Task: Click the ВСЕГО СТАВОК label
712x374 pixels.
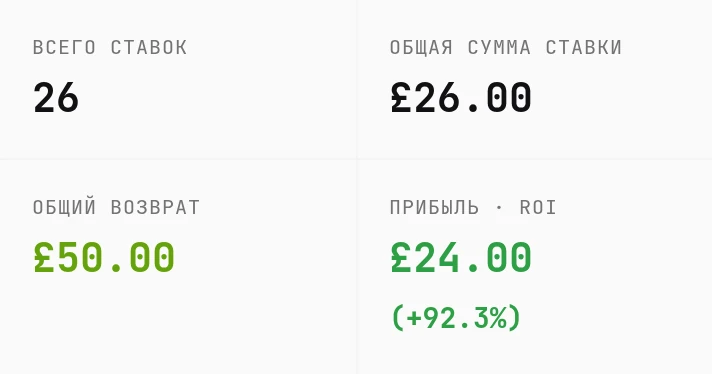Action: [x=110, y=48]
